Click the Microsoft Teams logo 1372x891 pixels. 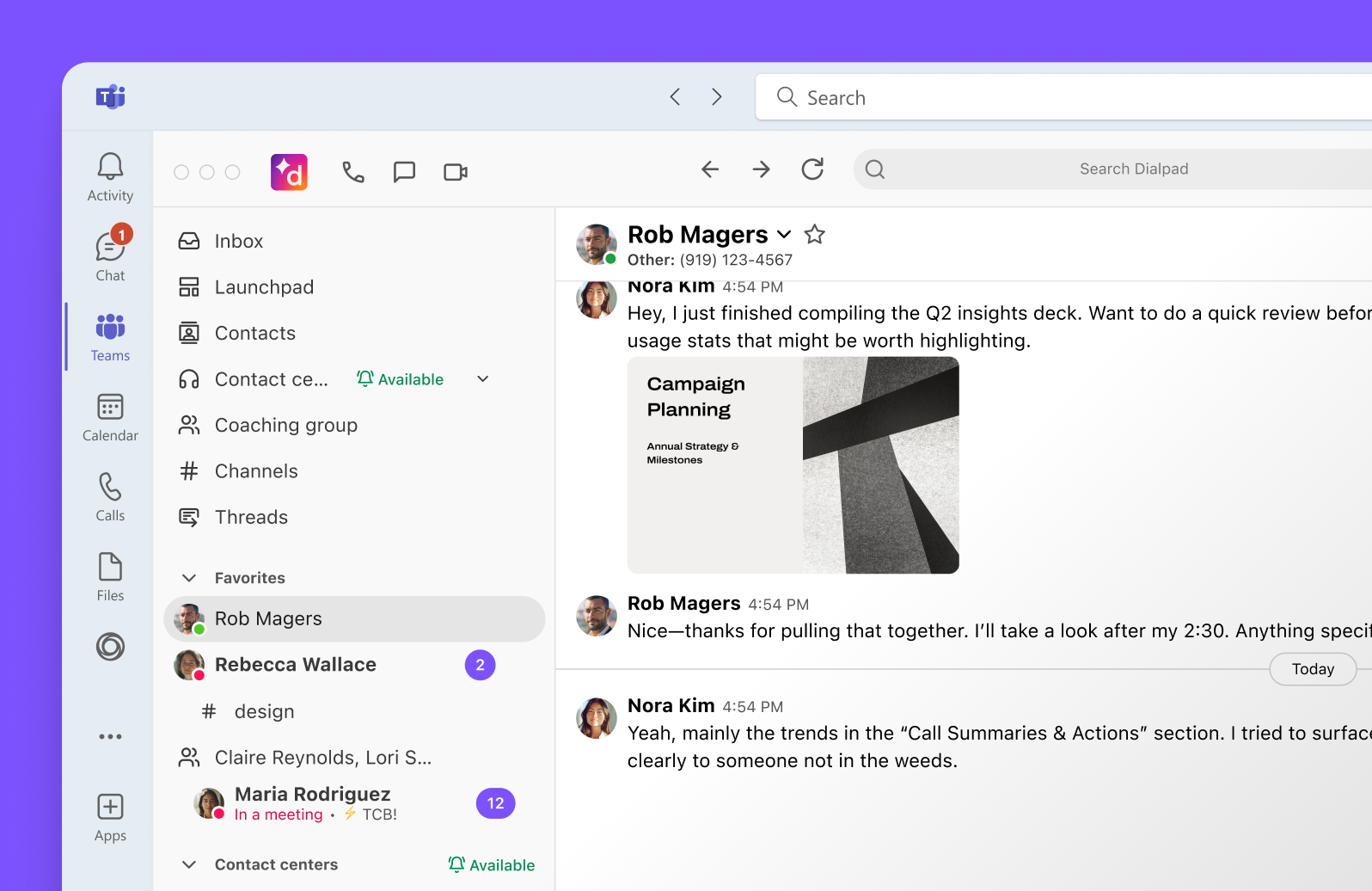tap(110, 96)
